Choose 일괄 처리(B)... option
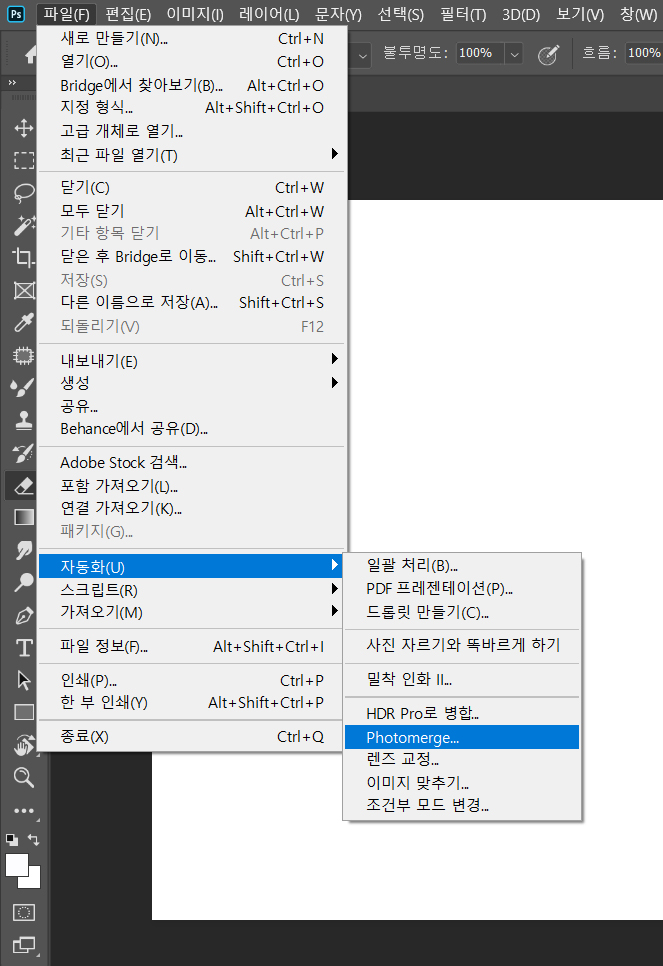Image resolution: width=663 pixels, height=966 pixels. [x=462, y=566]
